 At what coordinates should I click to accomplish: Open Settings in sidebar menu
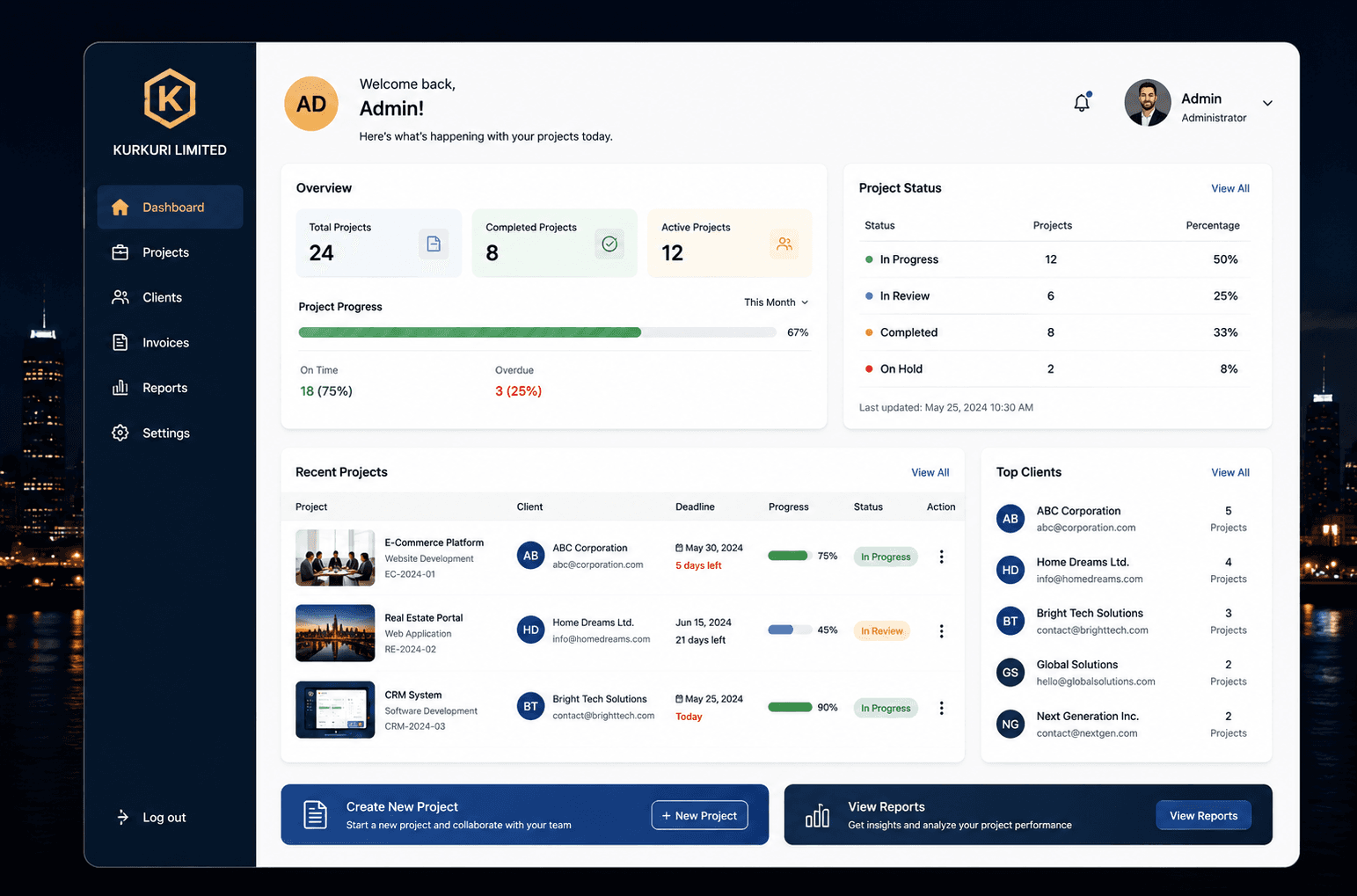[x=170, y=433]
